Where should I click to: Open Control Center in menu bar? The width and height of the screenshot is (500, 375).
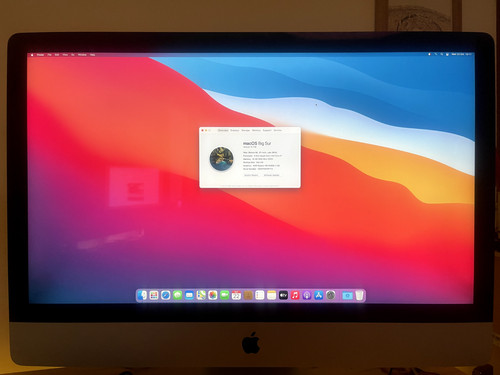tap(447, 54)
